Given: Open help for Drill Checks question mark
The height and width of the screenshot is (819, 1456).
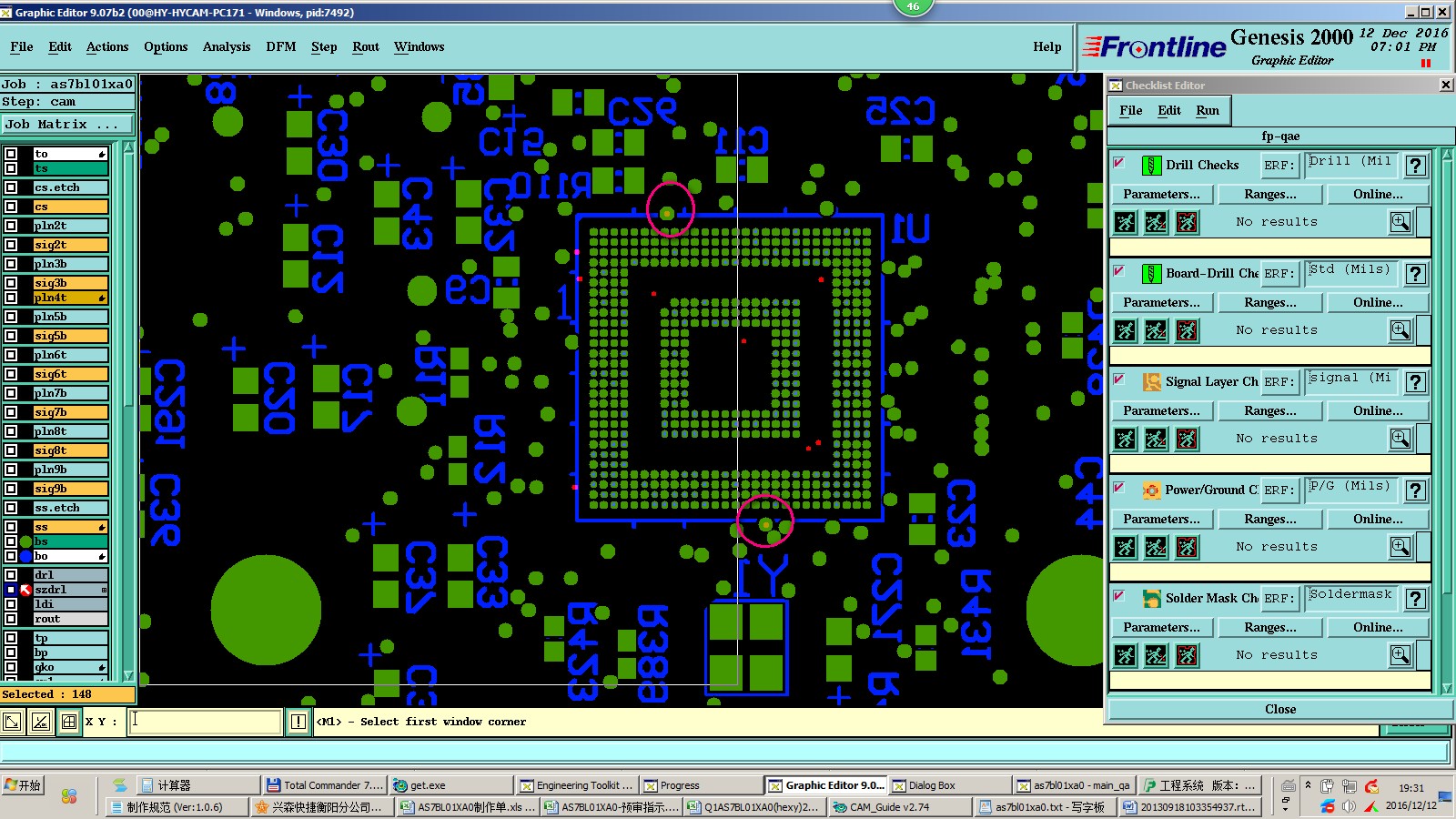Looking at the screenshot, I should tap(1415, 166).
